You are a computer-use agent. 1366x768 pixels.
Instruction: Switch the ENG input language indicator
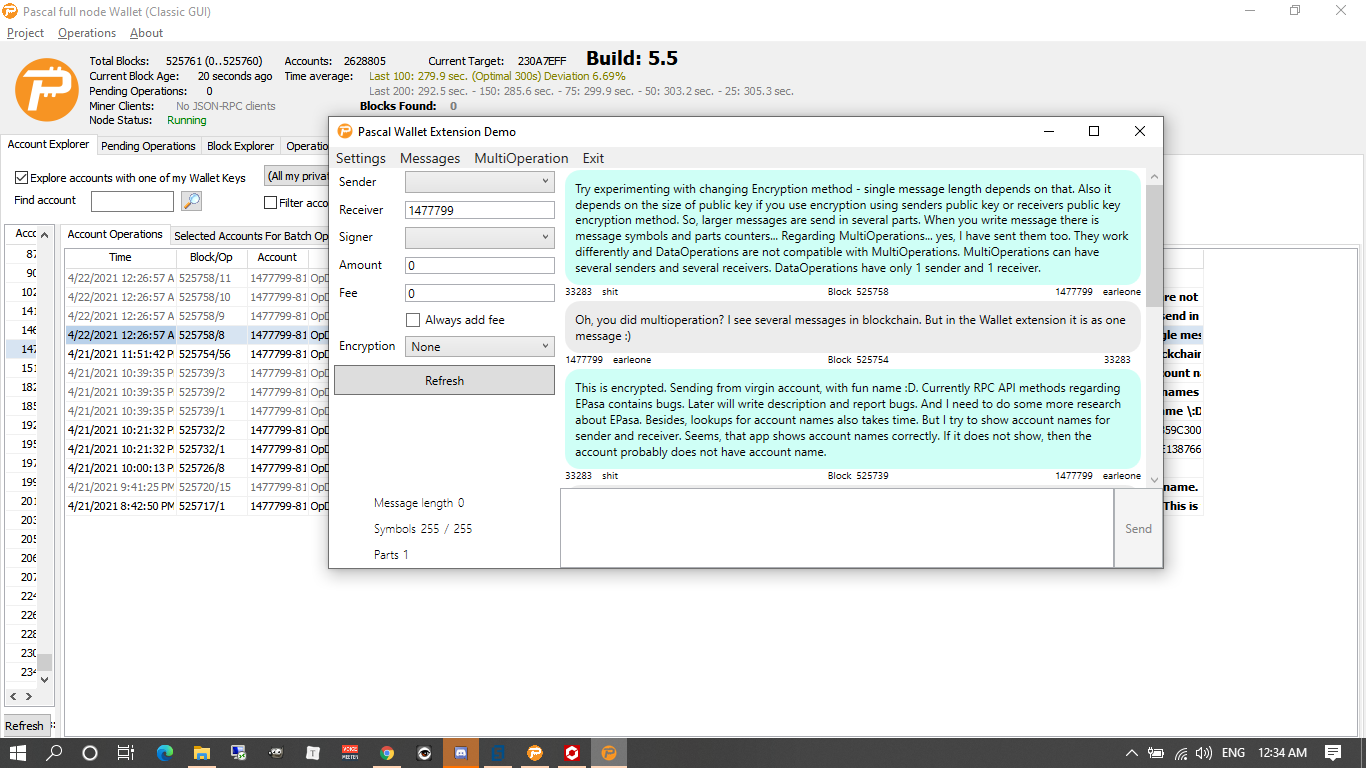tap(1234, 753)
